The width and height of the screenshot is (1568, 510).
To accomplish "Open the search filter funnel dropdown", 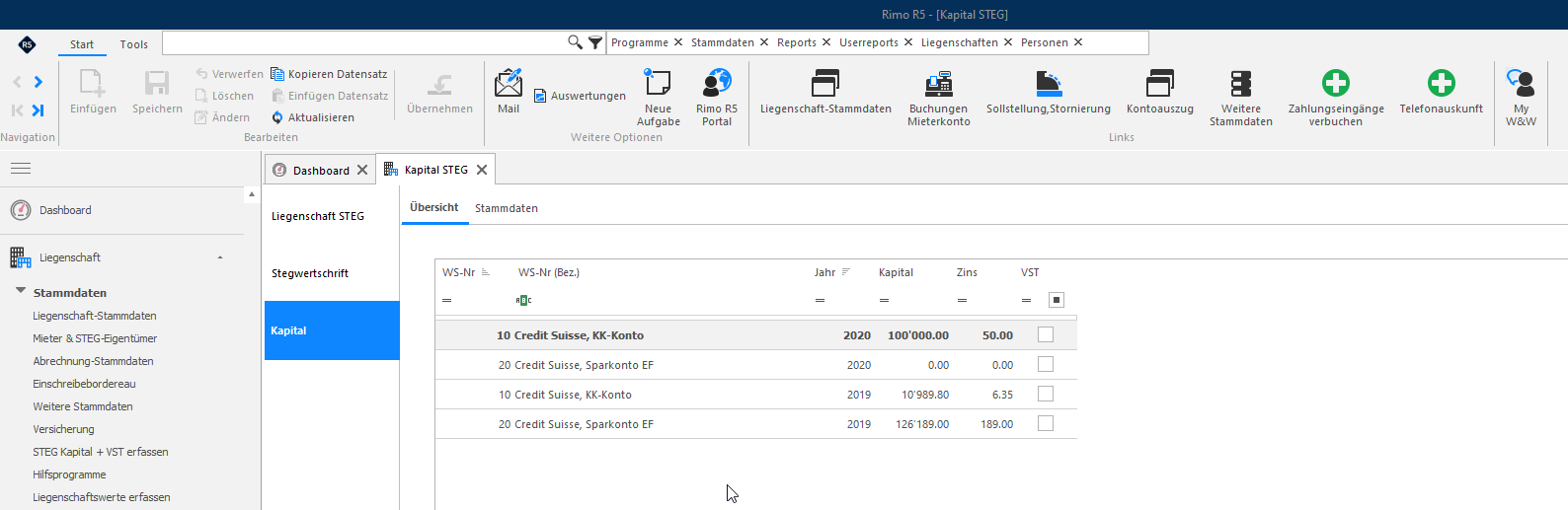I will [595, 42].
